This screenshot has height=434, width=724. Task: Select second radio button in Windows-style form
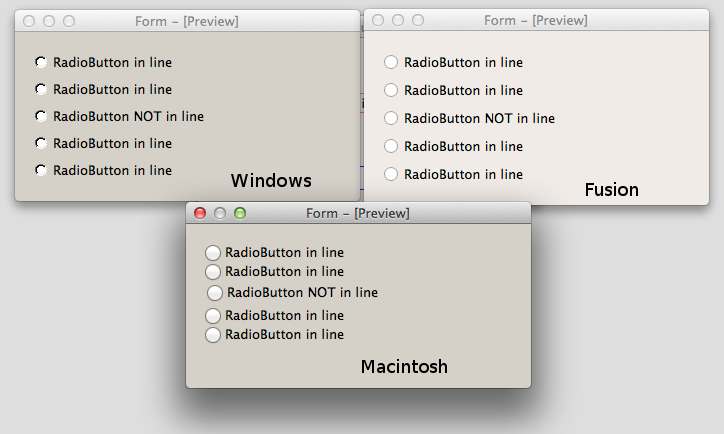pyautogui.click(x=41, y=89)
